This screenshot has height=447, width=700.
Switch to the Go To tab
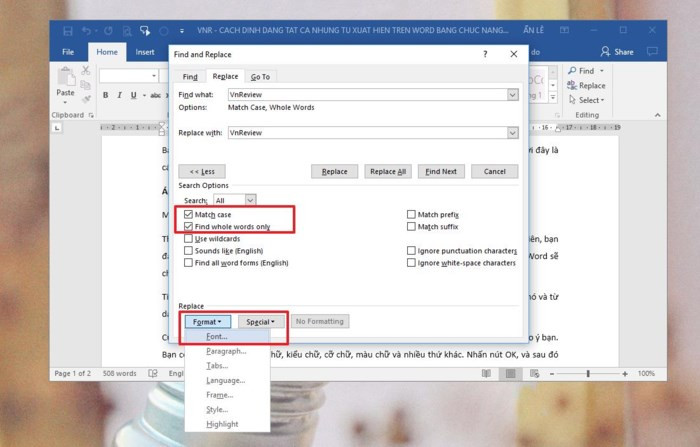260,76
